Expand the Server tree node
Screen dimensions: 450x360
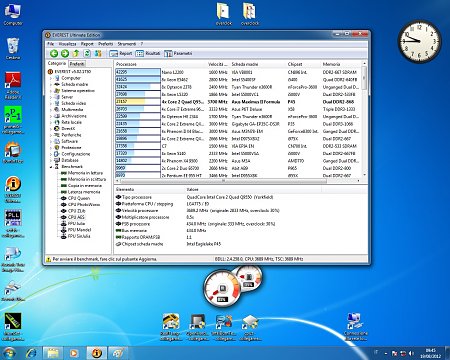tap(51, 97)
